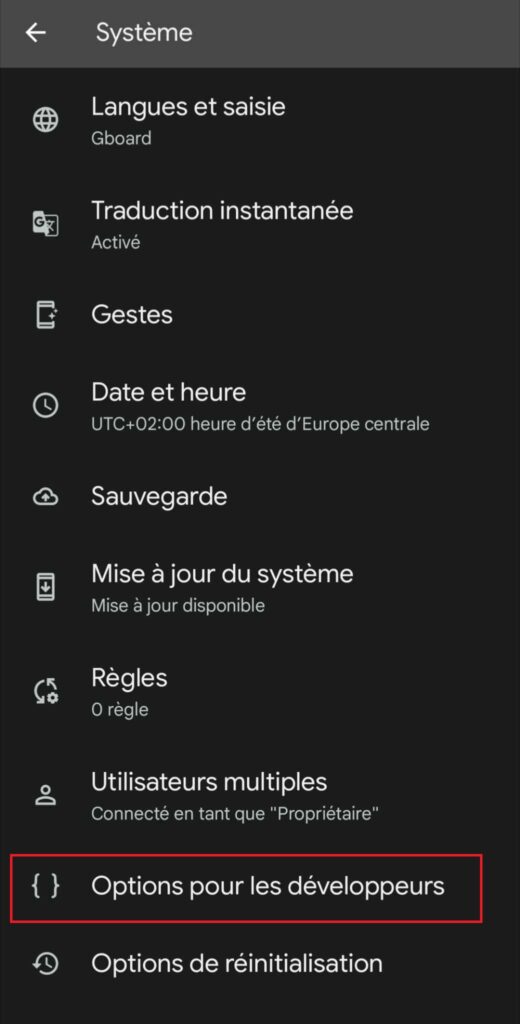Tap the "Mise à jour disponible" subtitle
The width and height of the screenshot is (520, 1024).
point(178,605)
